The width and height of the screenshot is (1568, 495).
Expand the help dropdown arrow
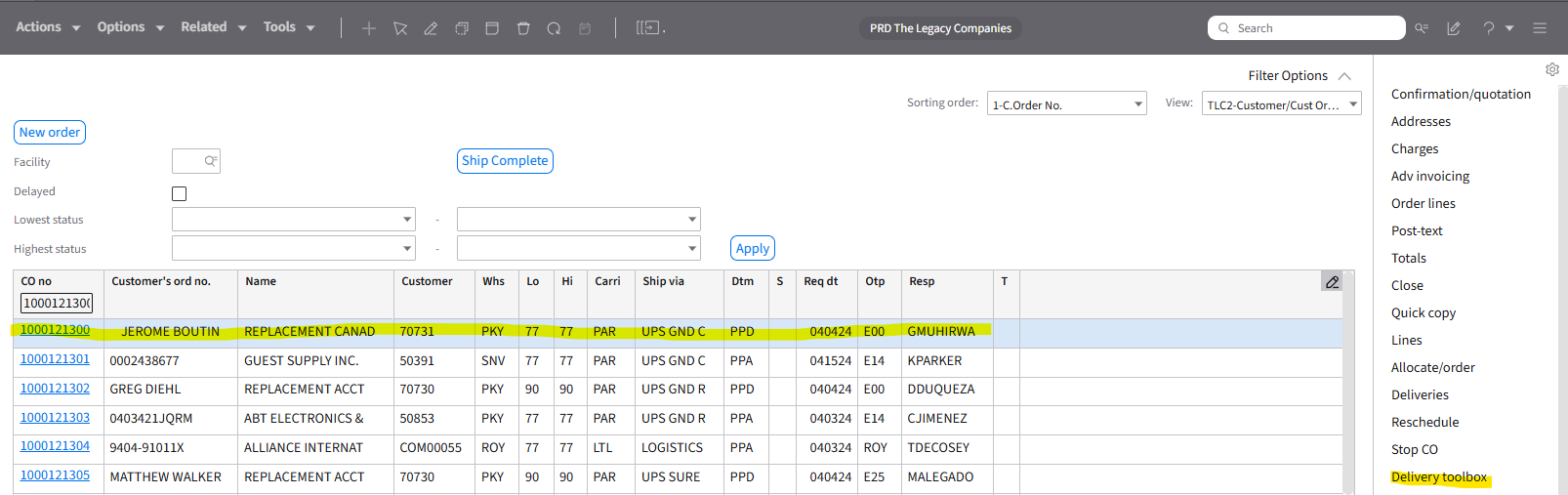click(x=1509, y=28)
